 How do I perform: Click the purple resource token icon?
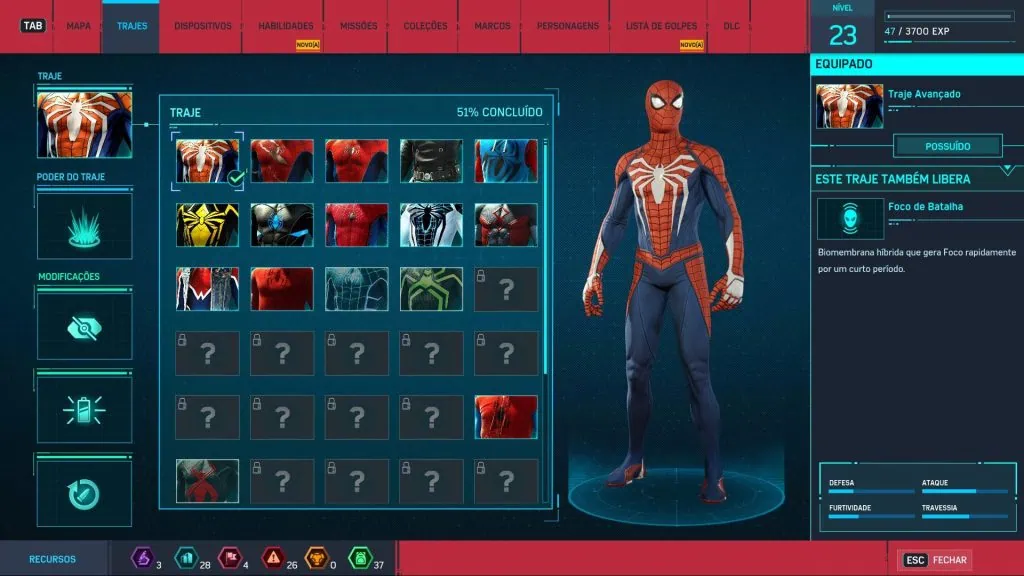pyautogui.click(x=143, y=558)
